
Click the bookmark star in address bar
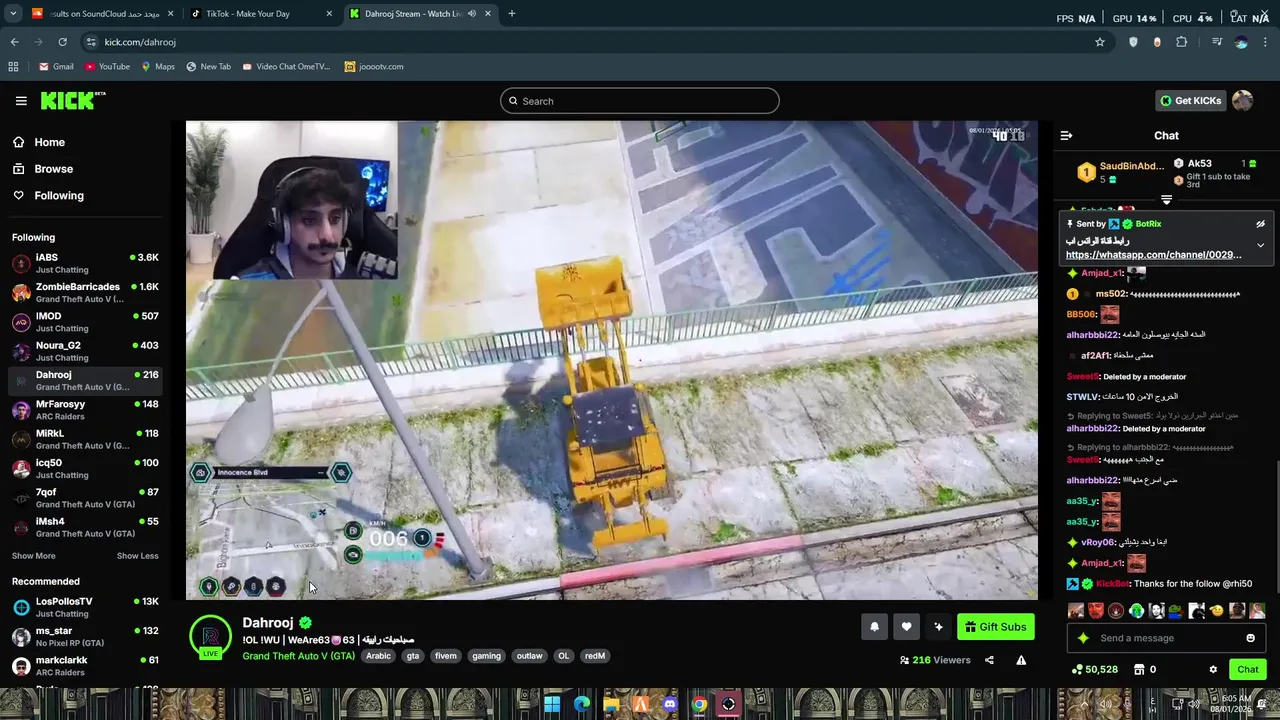[1100, 42]
